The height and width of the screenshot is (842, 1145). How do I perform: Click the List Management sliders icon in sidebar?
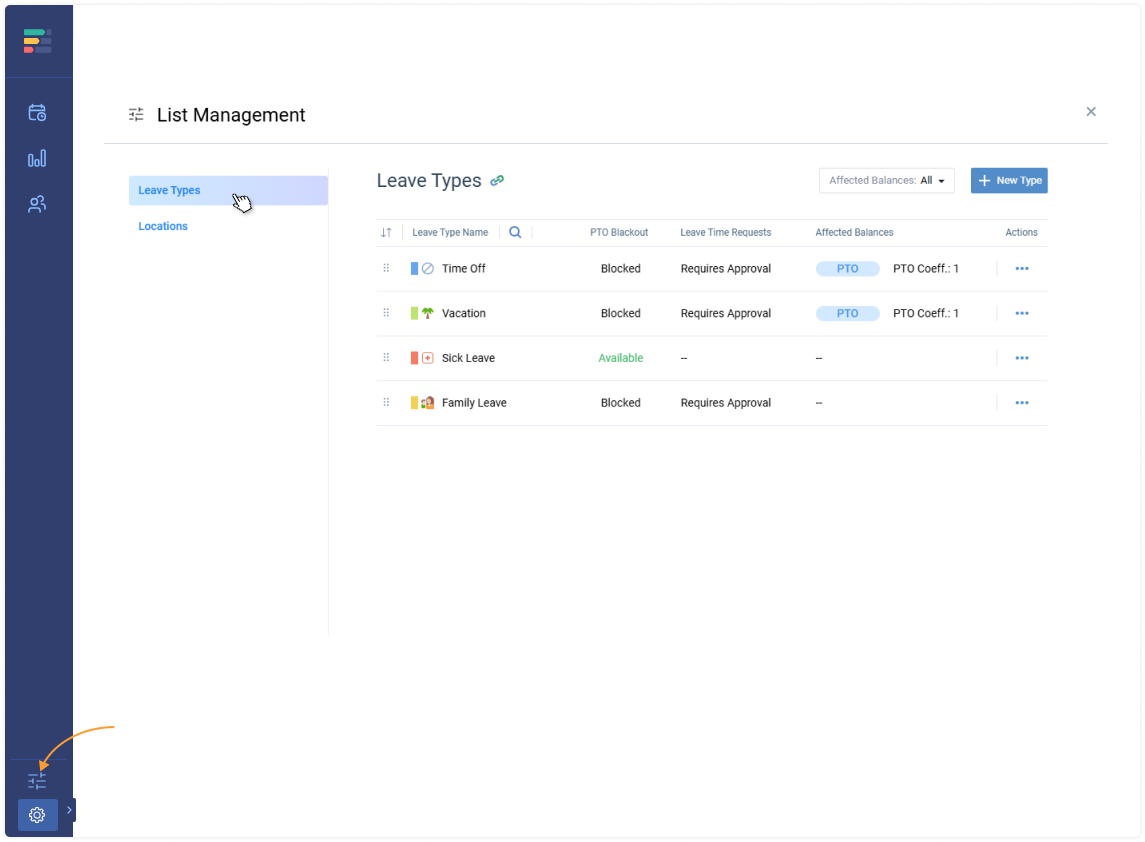coord(37,781)
